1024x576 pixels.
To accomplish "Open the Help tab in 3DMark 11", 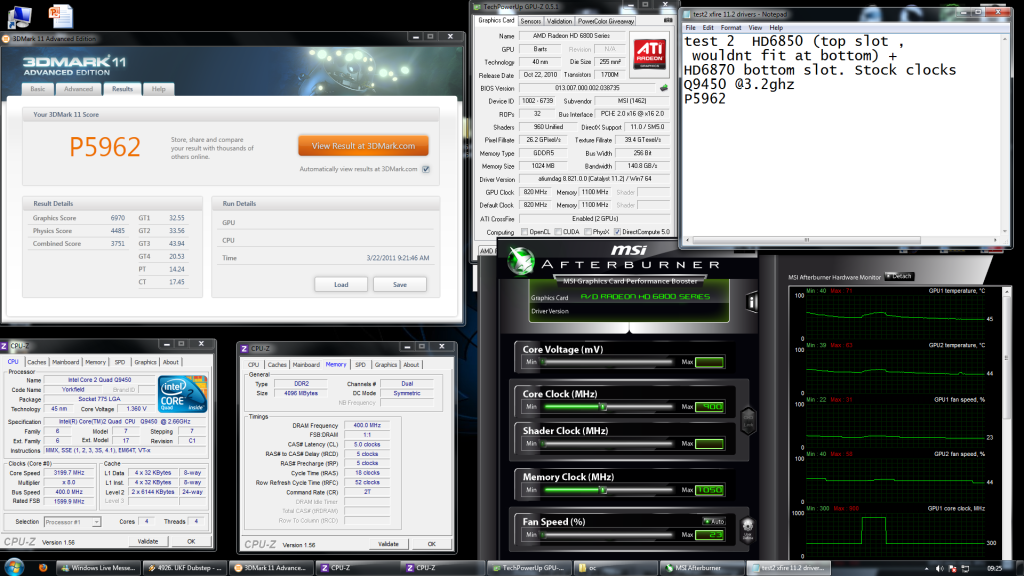I will point(158,89).
